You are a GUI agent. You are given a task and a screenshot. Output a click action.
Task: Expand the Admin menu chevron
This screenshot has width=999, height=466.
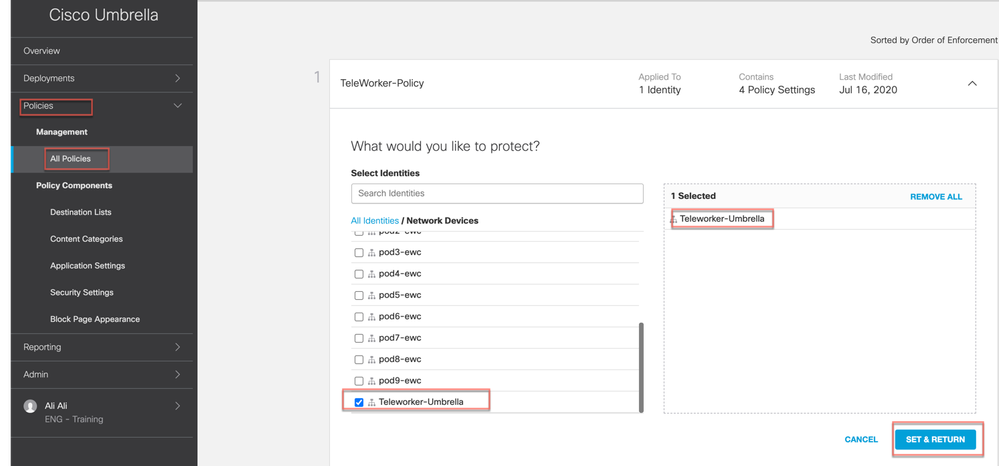(178, 375)
